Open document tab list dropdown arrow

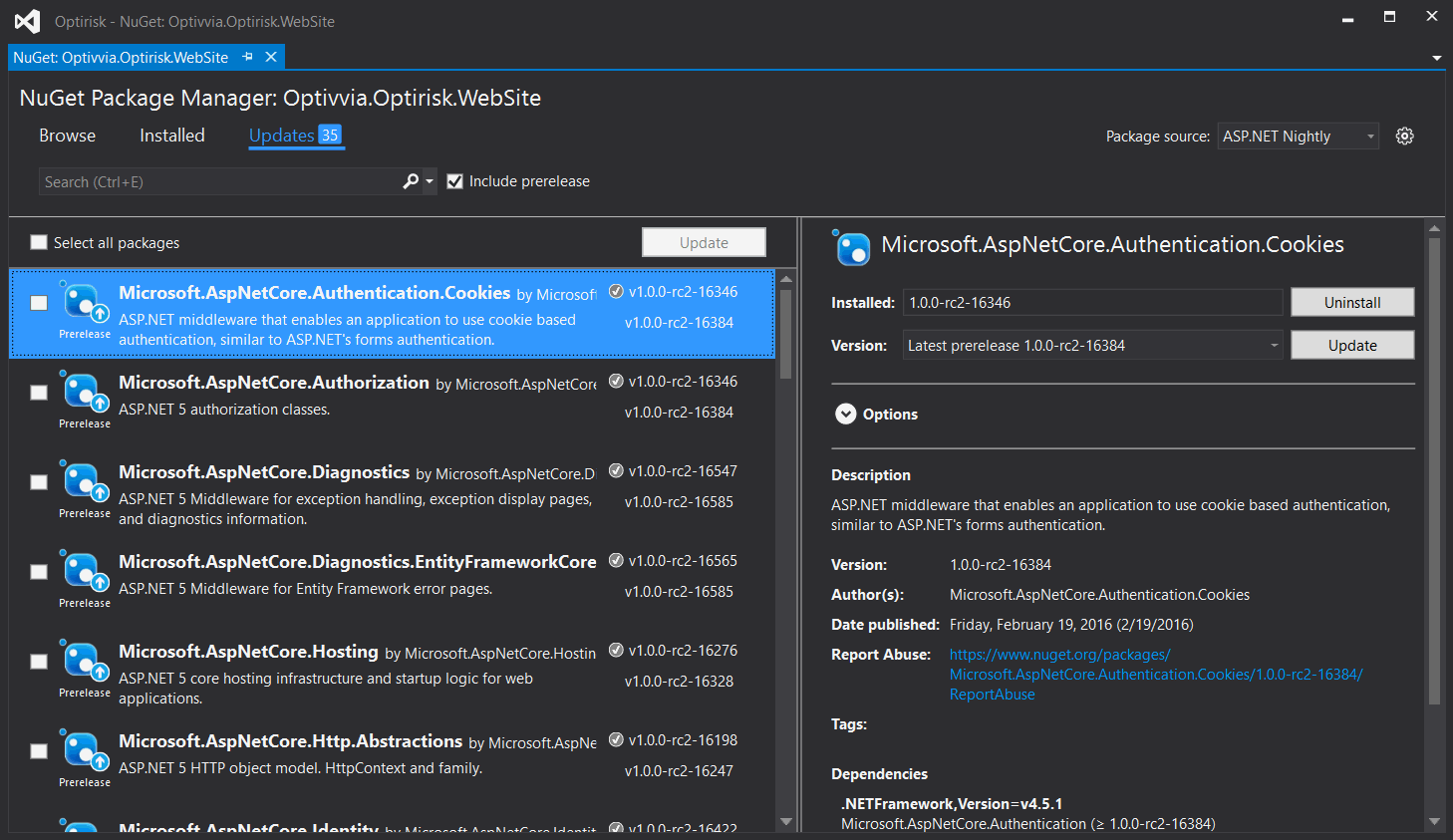(1436, 58)
